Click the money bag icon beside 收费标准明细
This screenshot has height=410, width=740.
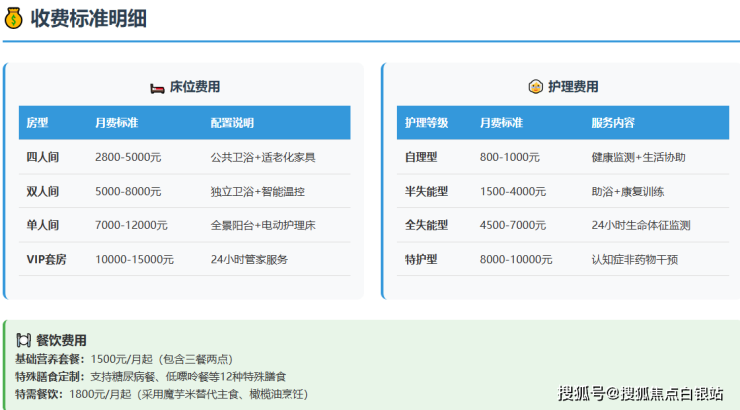coord(13,18)
